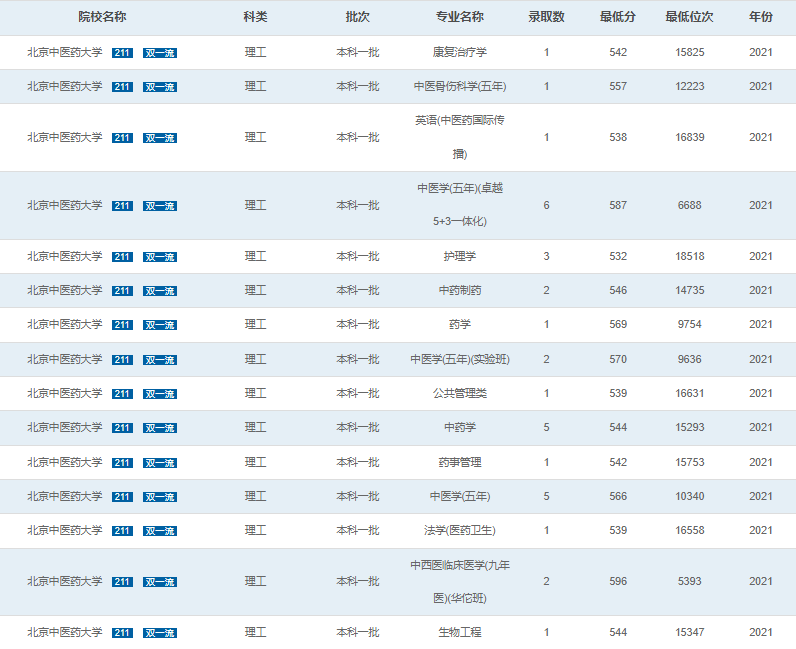The height and width of the screenshot is (649, 796).
Task: Click the 批次 column header
Action: pos(357,17)
